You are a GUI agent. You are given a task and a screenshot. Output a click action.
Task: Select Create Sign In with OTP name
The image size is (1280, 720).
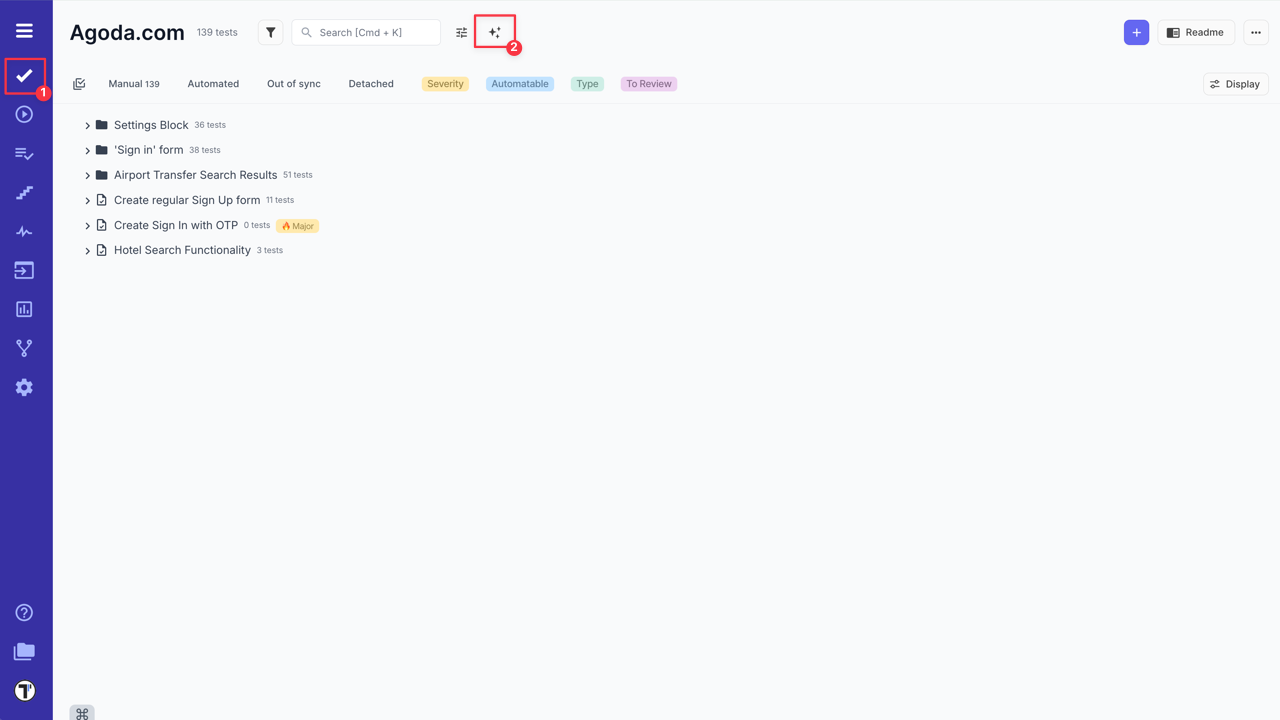pos(176,225)
